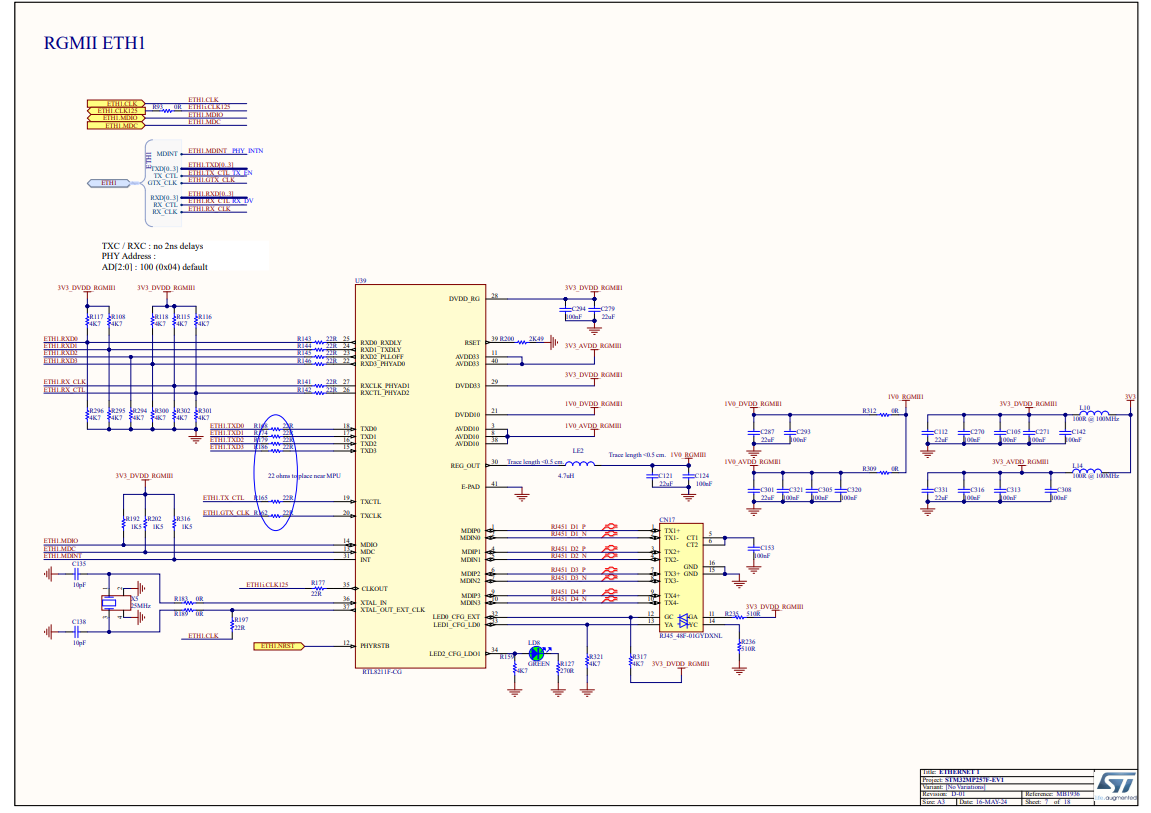Click the note 'TXC / RXC : no 2ns delays'
Screen dimensions: 1151x813
pyautogui.click(x=153, y=247)
